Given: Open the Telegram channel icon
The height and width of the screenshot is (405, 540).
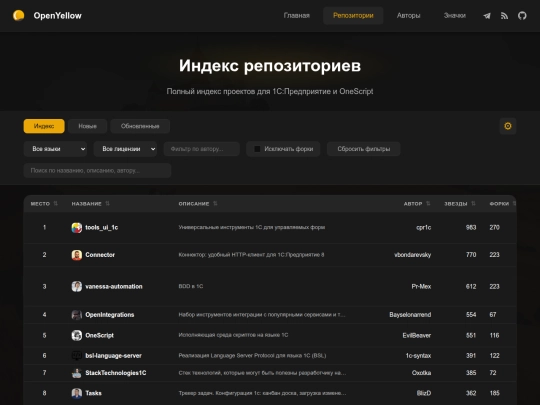Looking at the screenshot, I should coord(487,16).
